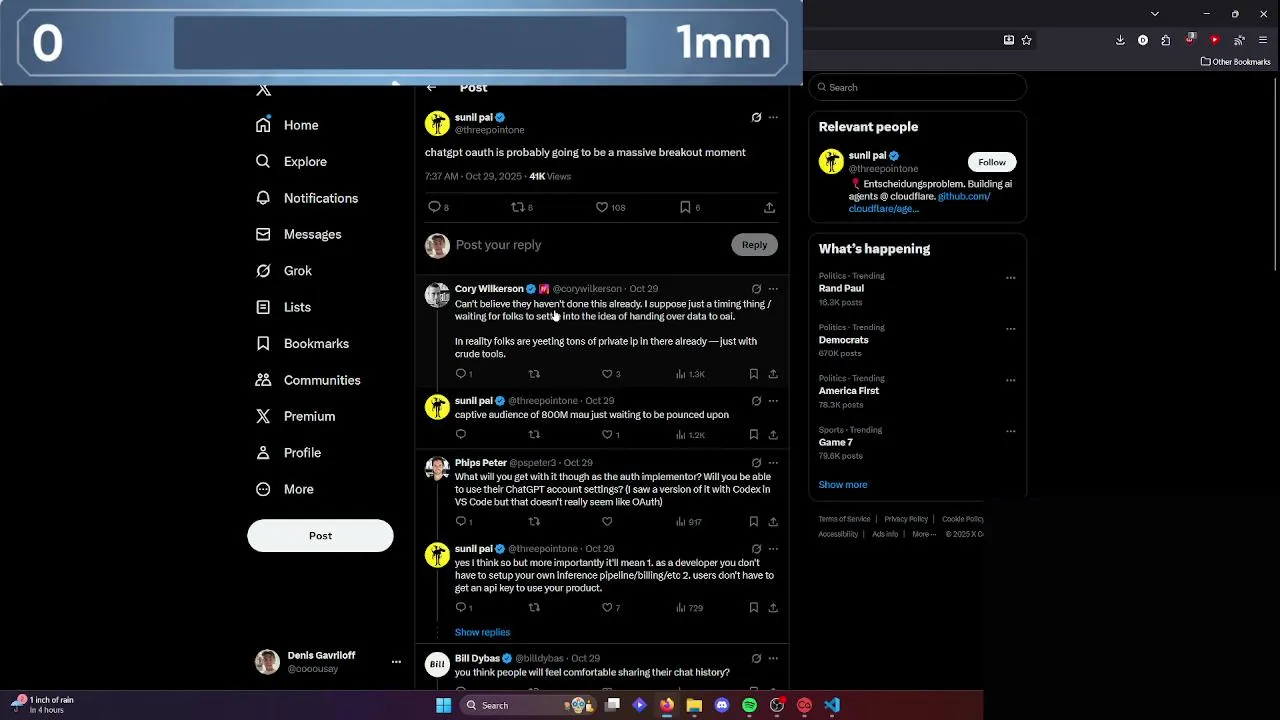
Task: Click the Communities people icon in sidebar
Action: point(263,380)
